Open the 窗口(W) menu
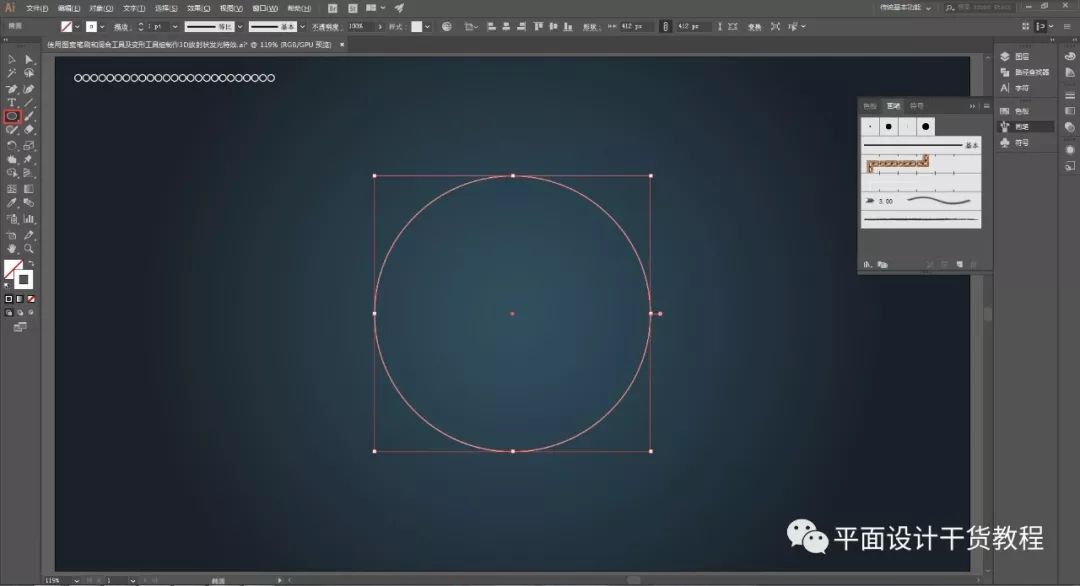Viewport: 1080px width, 586px height. coord(265,8)
